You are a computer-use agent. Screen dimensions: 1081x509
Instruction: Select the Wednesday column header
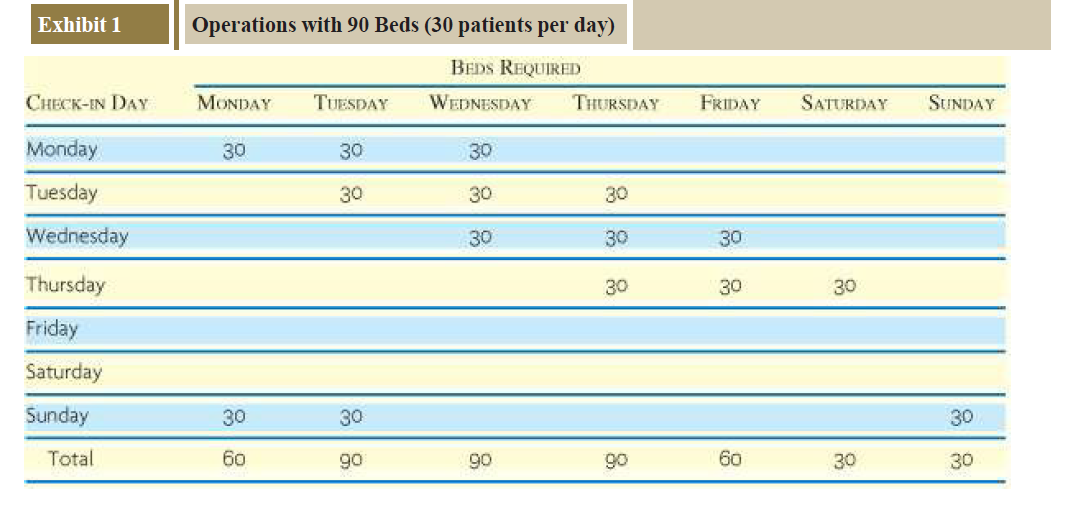click(480, 103)
